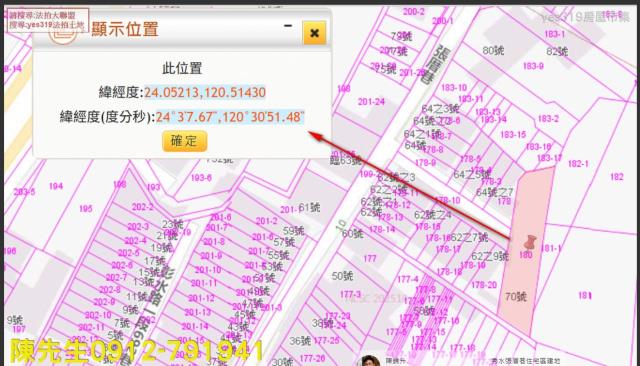Click parcel label 182-1

578,164
